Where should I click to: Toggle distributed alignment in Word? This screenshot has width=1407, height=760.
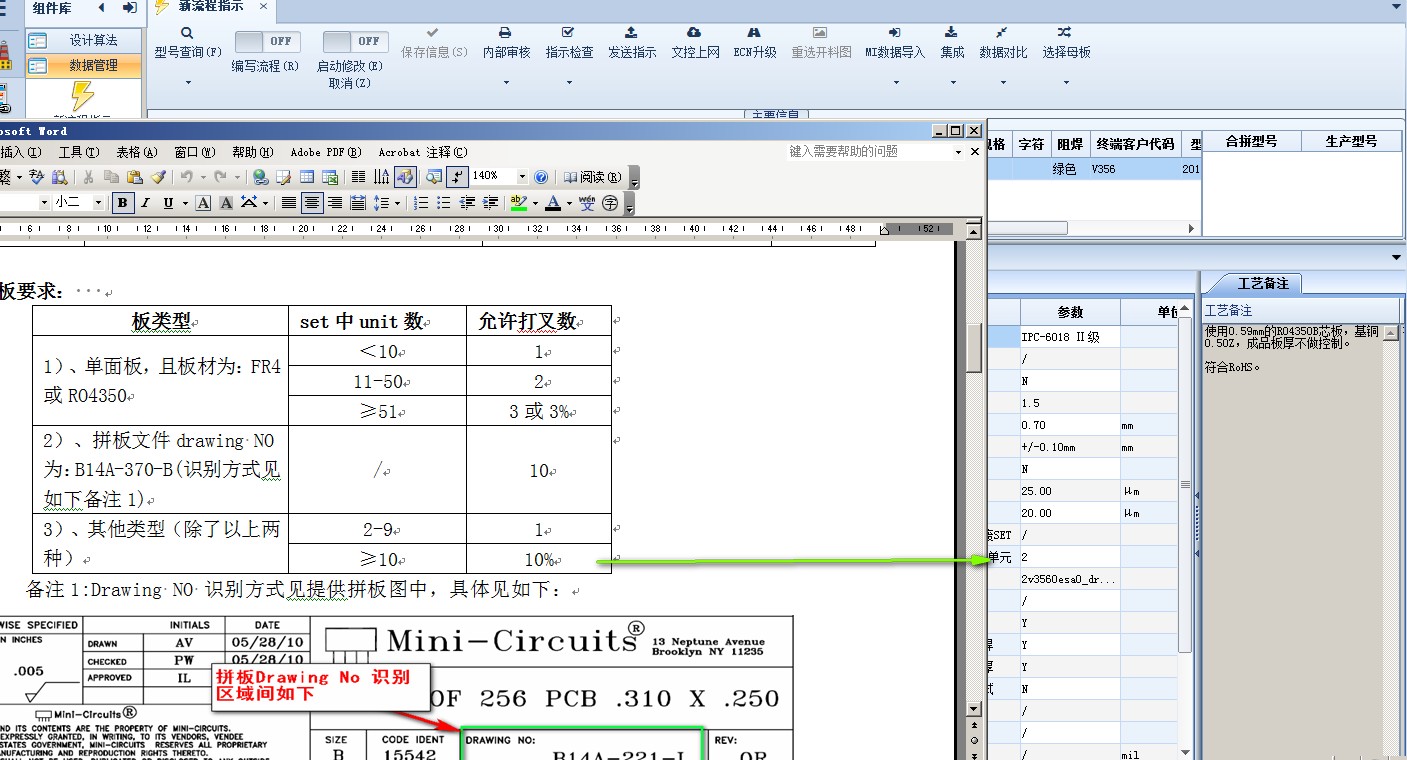pos(358,203)
